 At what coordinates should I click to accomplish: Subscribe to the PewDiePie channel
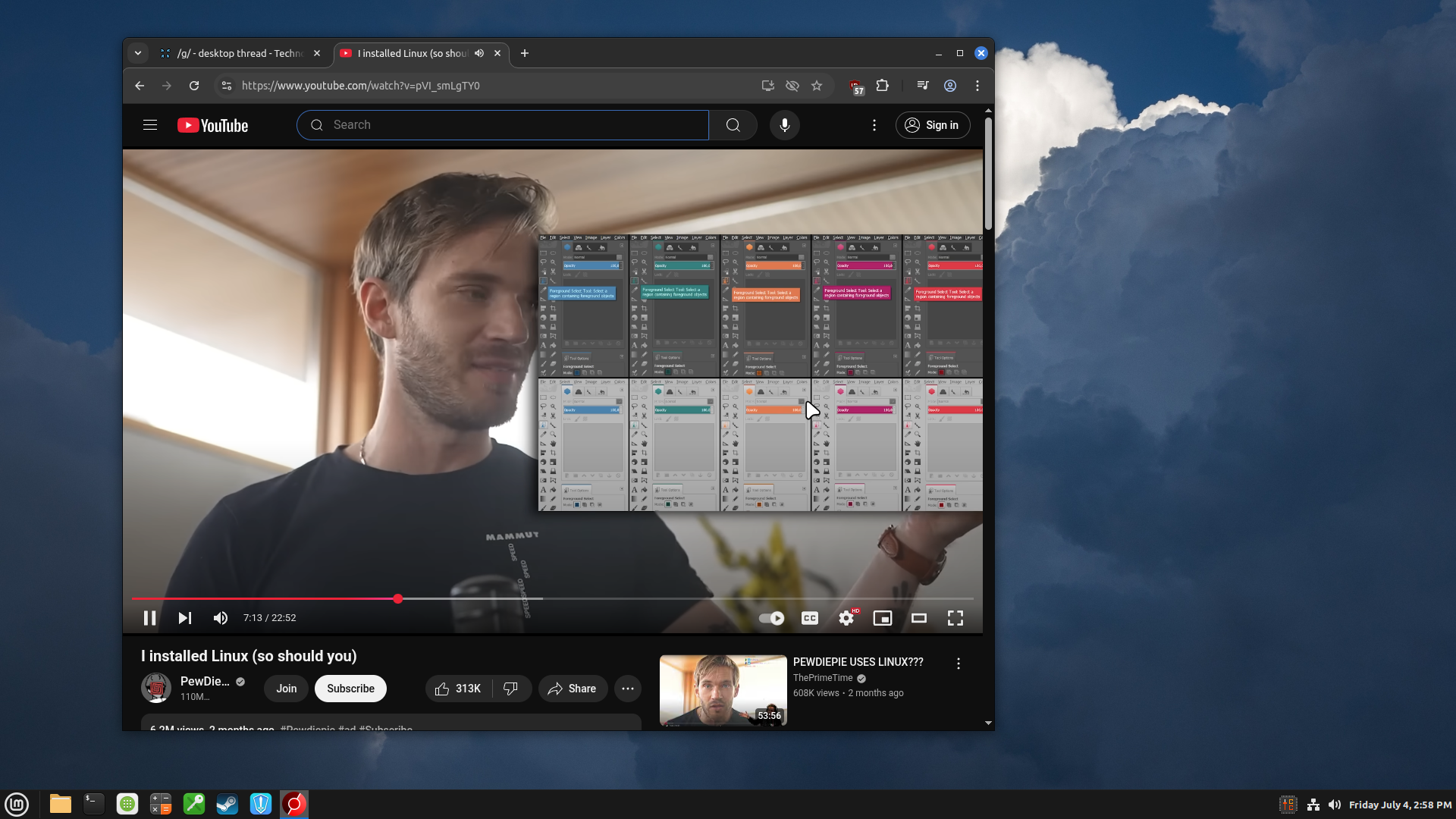[350, 689]
